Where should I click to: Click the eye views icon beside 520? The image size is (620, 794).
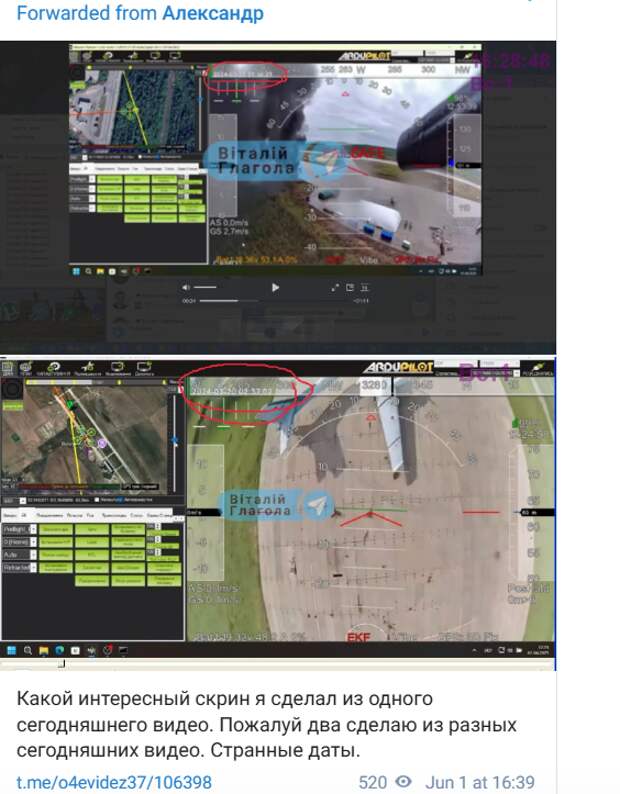[x=404, y=782]
